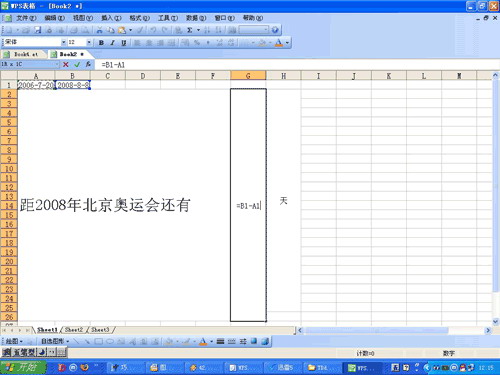Click the Copy icon
This screenshot has height=375, width=500.
[111, 30]
